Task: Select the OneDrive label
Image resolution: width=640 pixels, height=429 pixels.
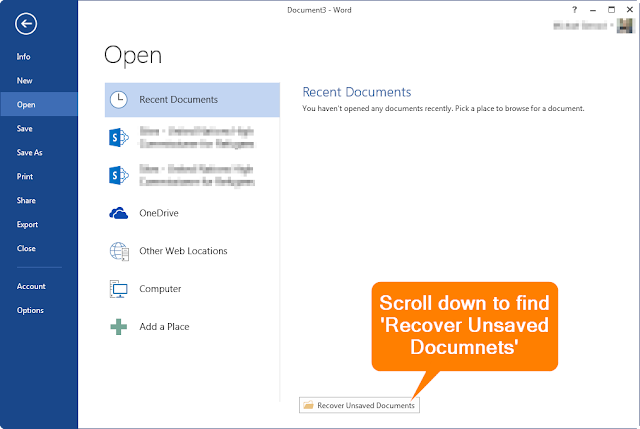Action: (x=159, y=213)
